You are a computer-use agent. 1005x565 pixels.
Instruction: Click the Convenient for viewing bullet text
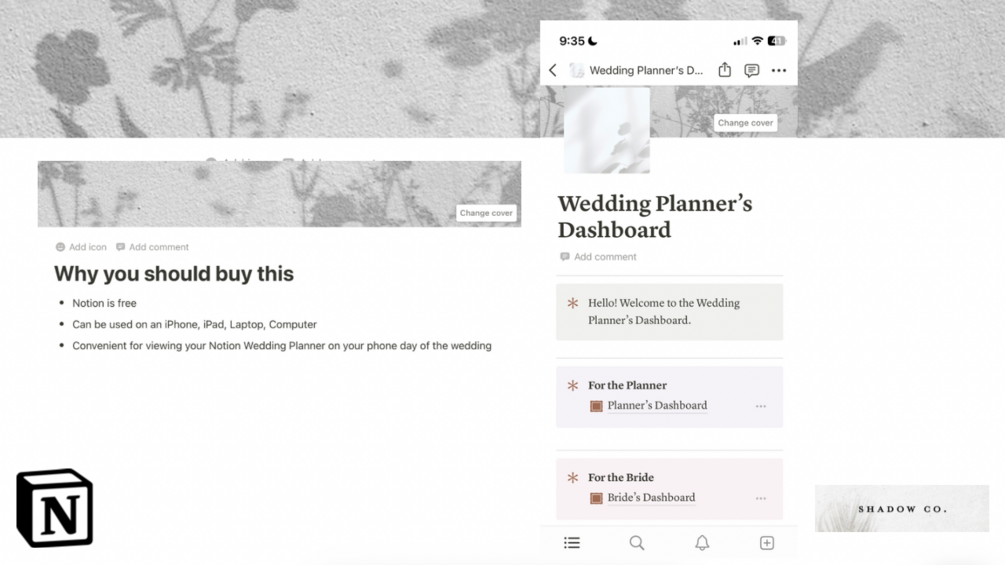(282, 346)
